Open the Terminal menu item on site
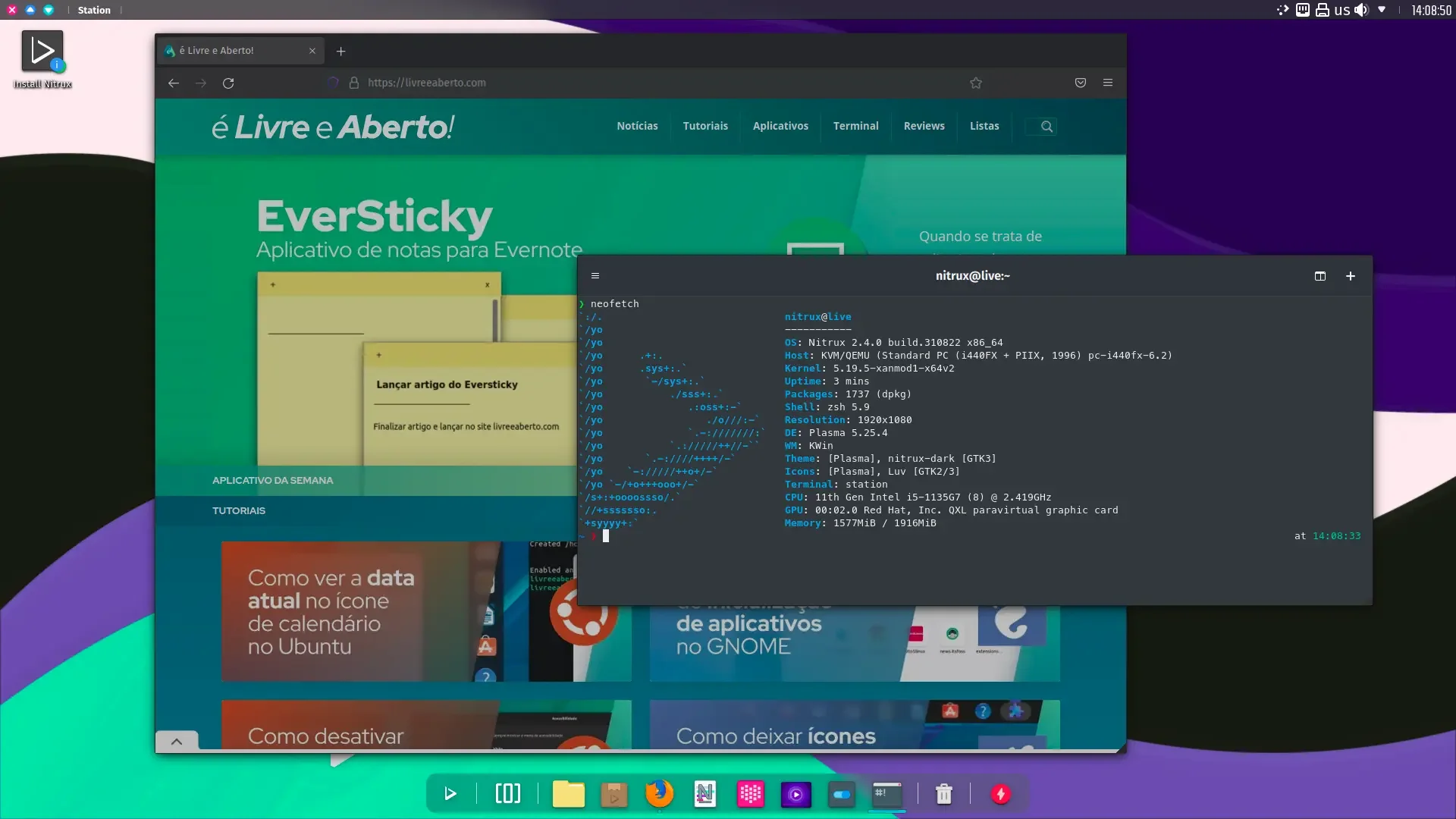1456x819 pixels. click(855, 126)
